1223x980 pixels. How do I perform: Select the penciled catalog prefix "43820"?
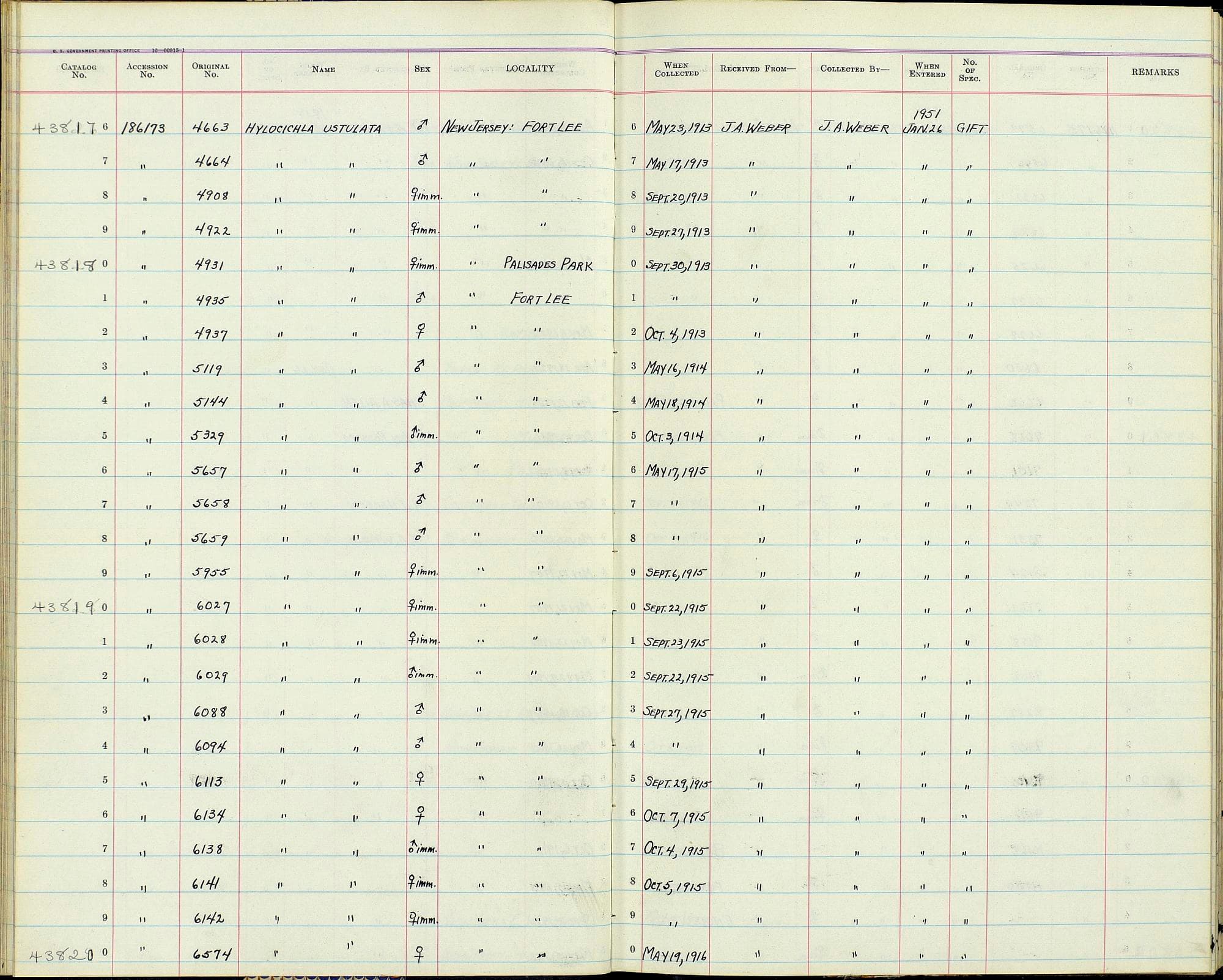pos(63,955)
